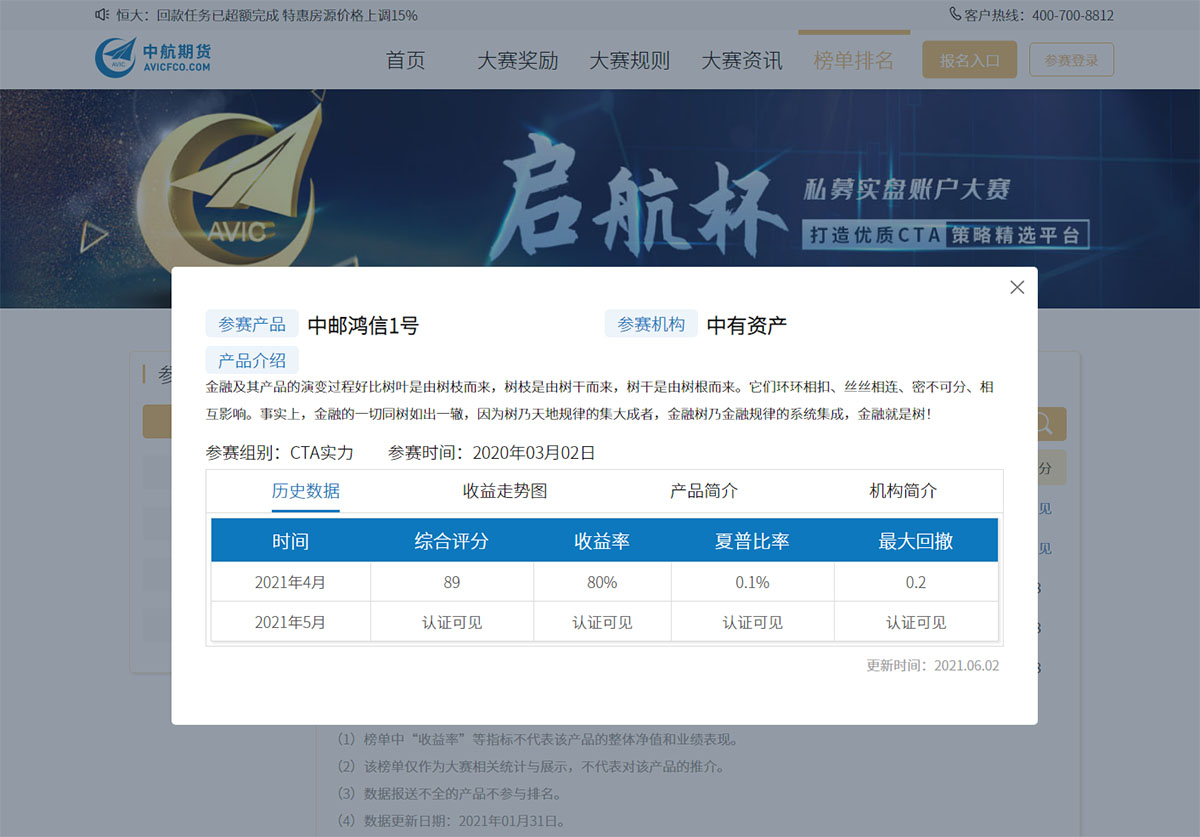The width and height of the screenshot is (1200, 837).
Task: Click 认证可见 under 最大回撤 for 2021年5月
Action: coord(916,622)
